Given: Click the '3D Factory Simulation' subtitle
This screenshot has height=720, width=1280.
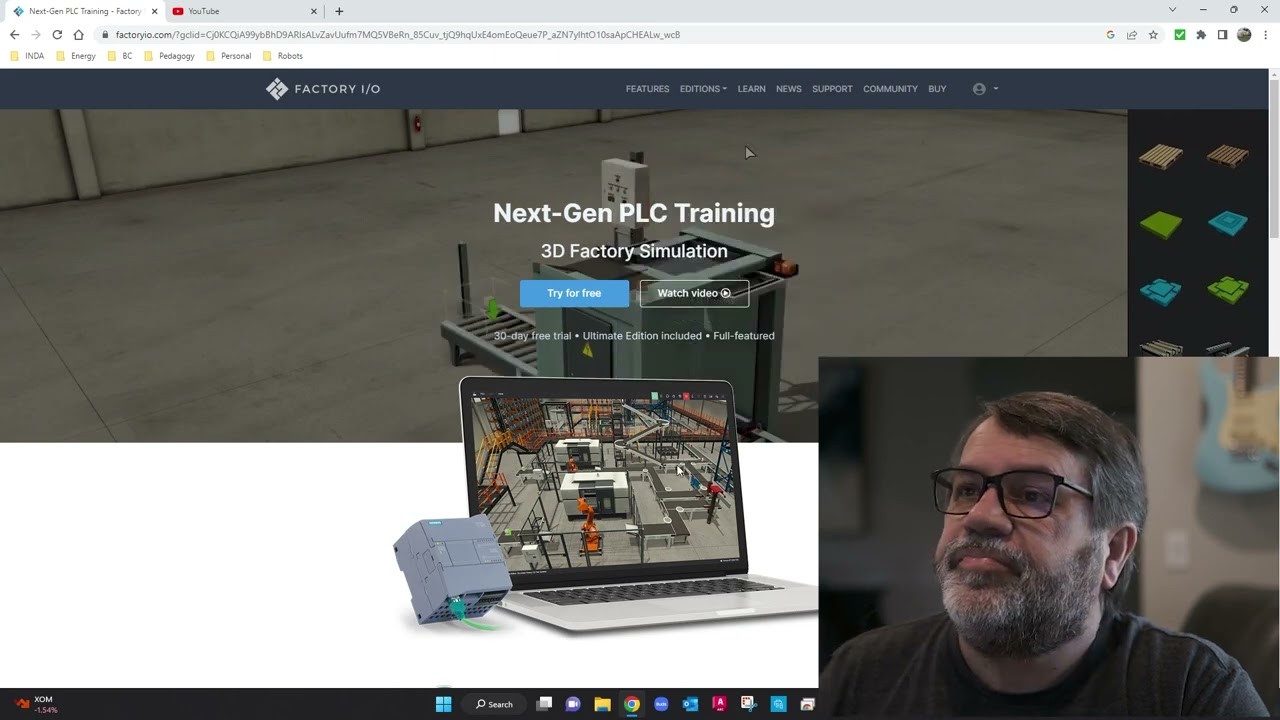Looking at the screenshot, I should [x=634, y=251].
